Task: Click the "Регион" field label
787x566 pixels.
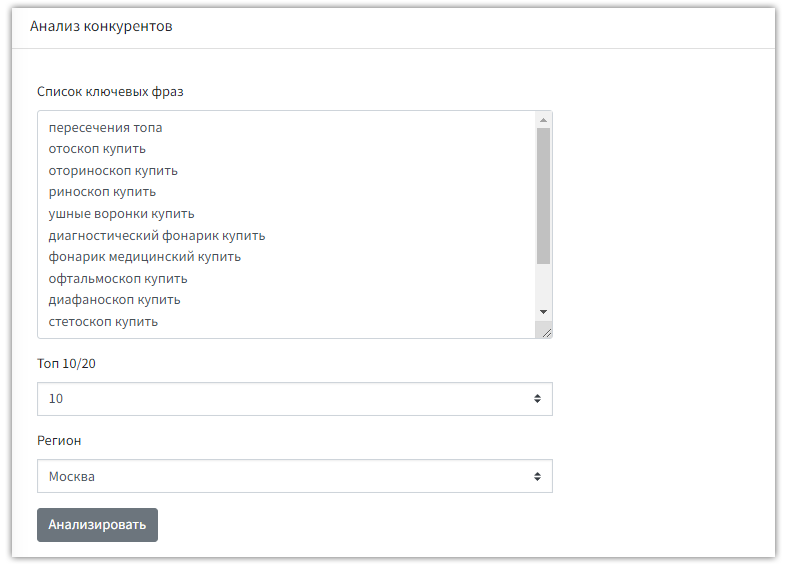Action: tap(59, 441)
